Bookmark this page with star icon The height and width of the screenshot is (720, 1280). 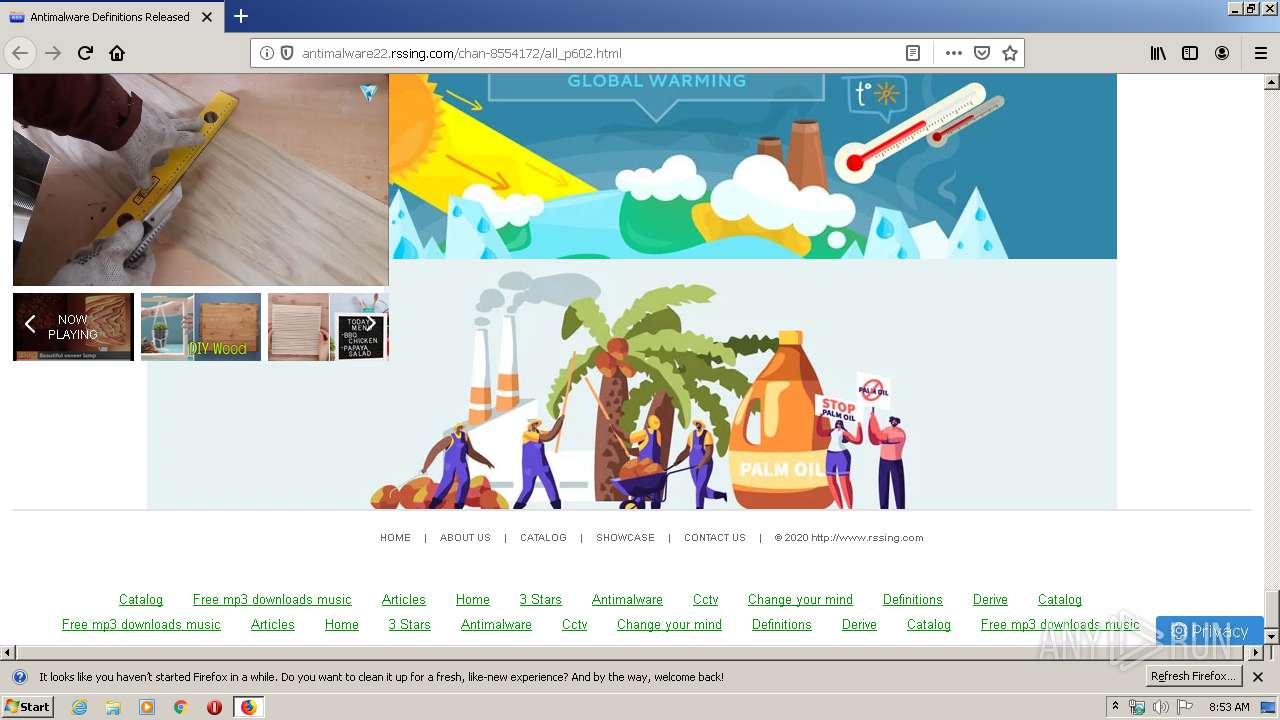tap(1010, 53)
